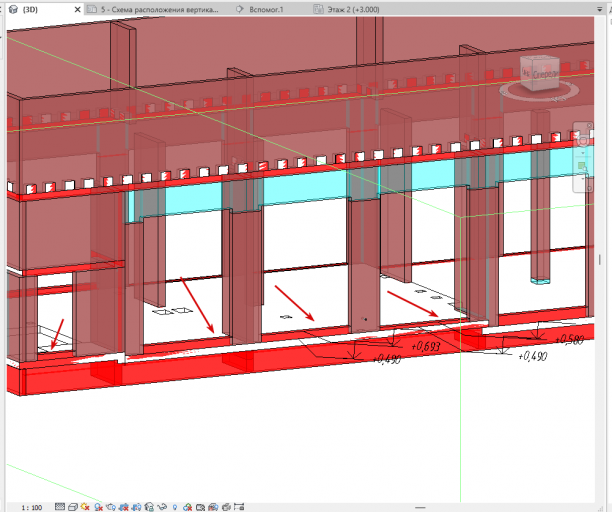Screen dimensions: 612x512
Task: Select the right-hand +0,490 elevation annotation
Action: point(533,356)
